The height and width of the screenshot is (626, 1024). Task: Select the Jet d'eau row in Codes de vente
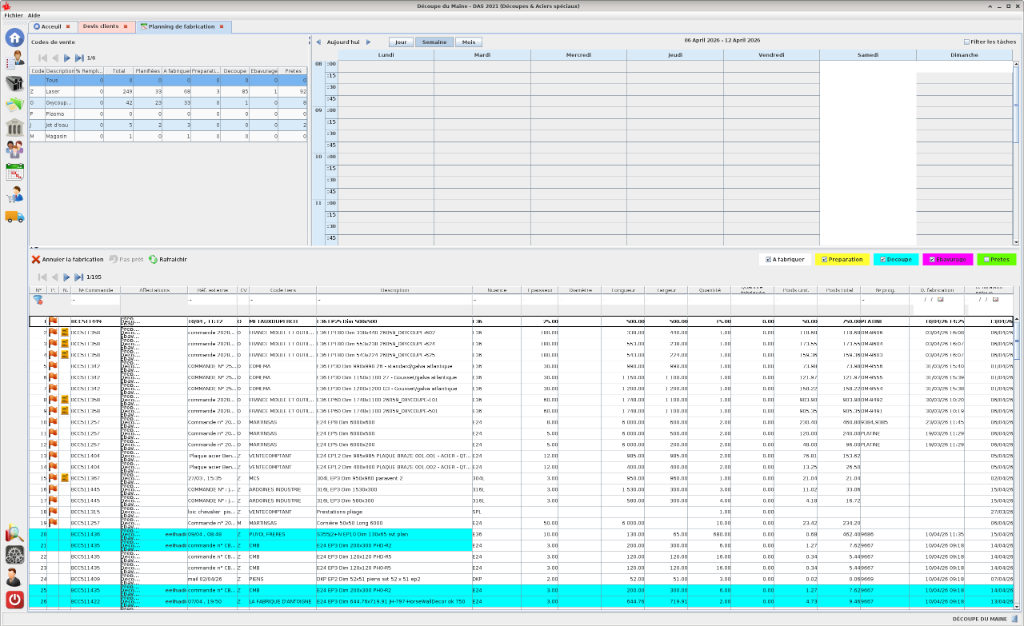click(168, 125)
